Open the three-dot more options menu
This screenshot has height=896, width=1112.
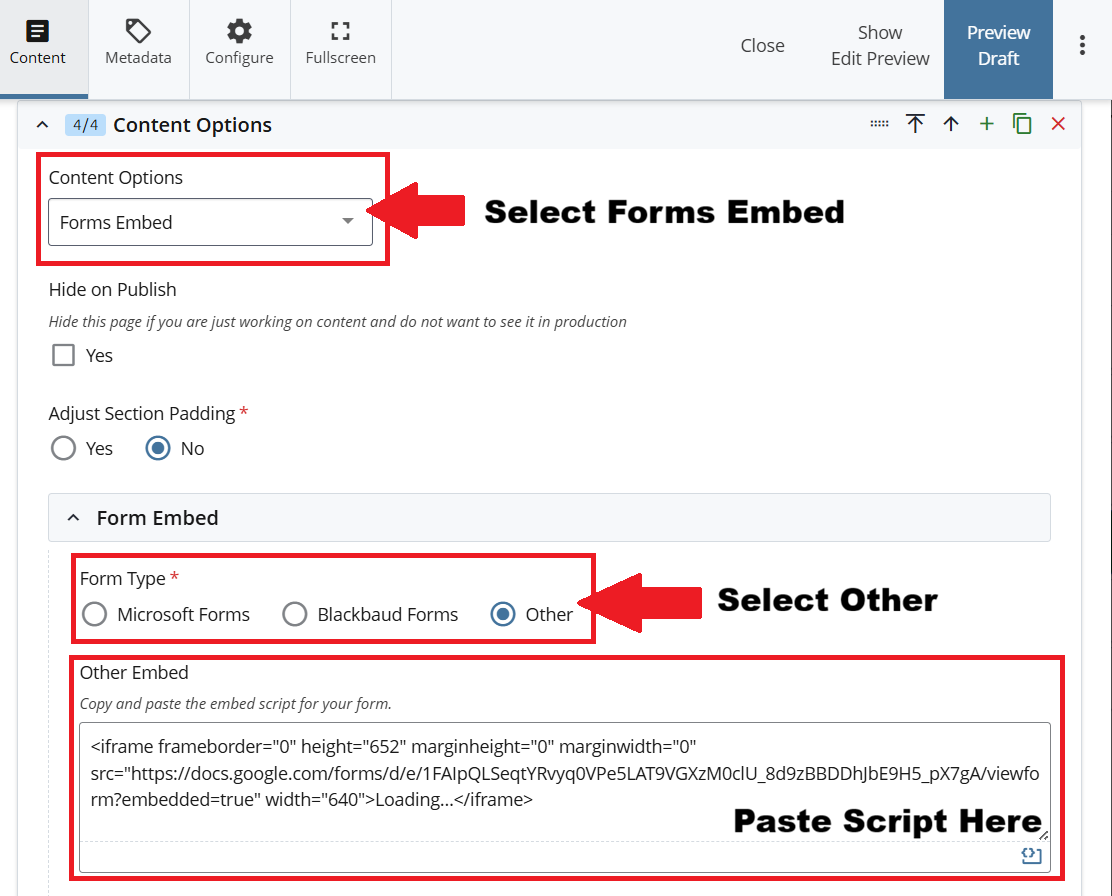click(1082, 46)
